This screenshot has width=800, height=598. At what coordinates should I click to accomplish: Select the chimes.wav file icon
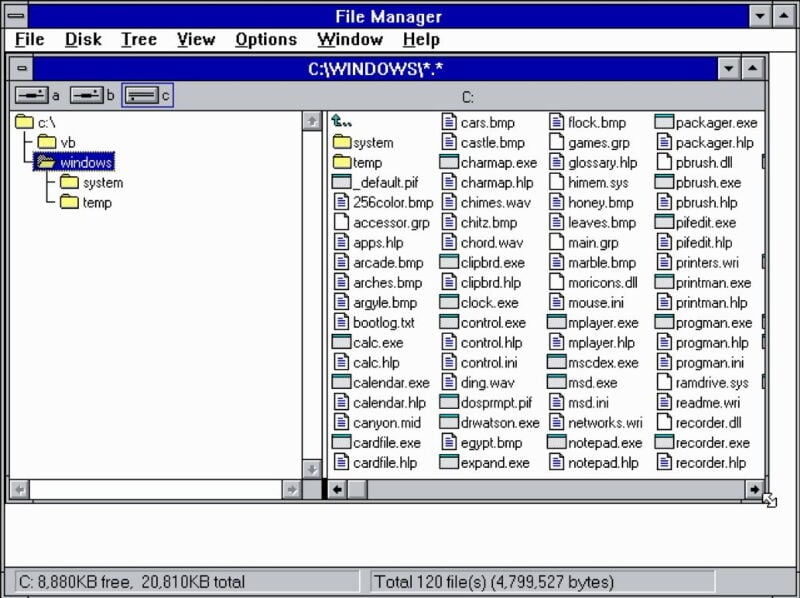(x=449, y=202)
